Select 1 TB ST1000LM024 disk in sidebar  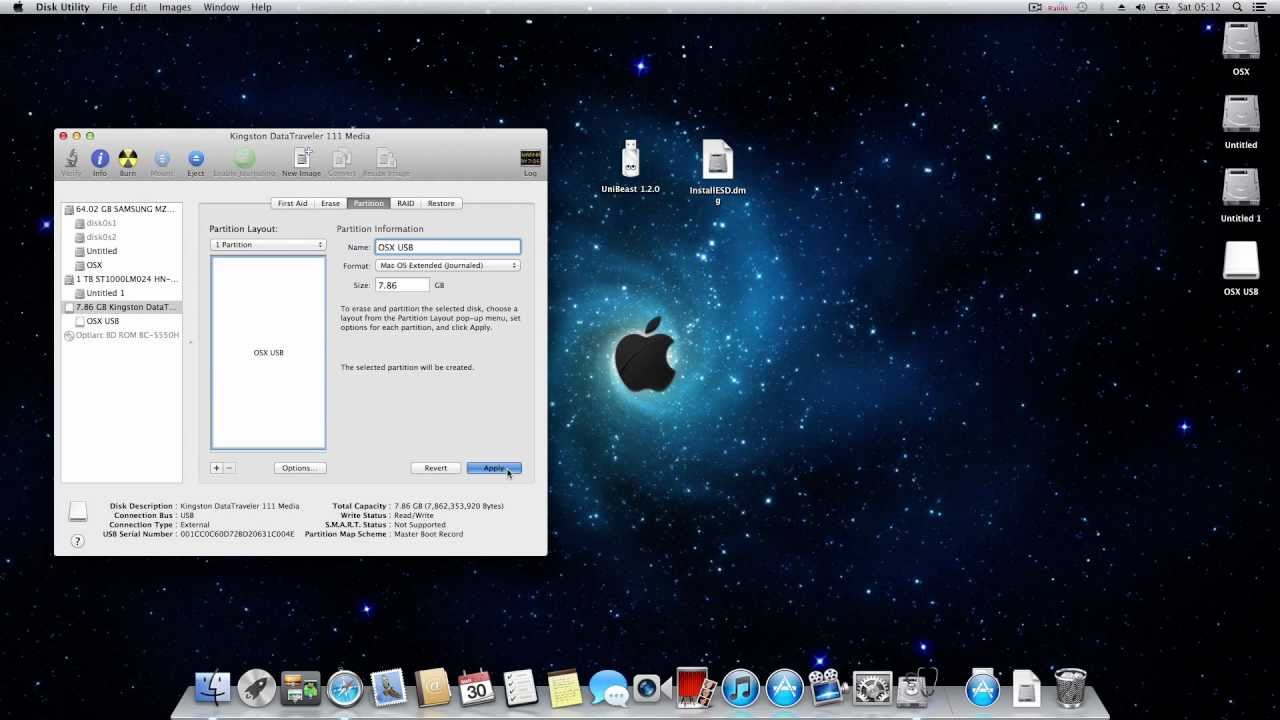pyautogui.click(x=121, y=279)
